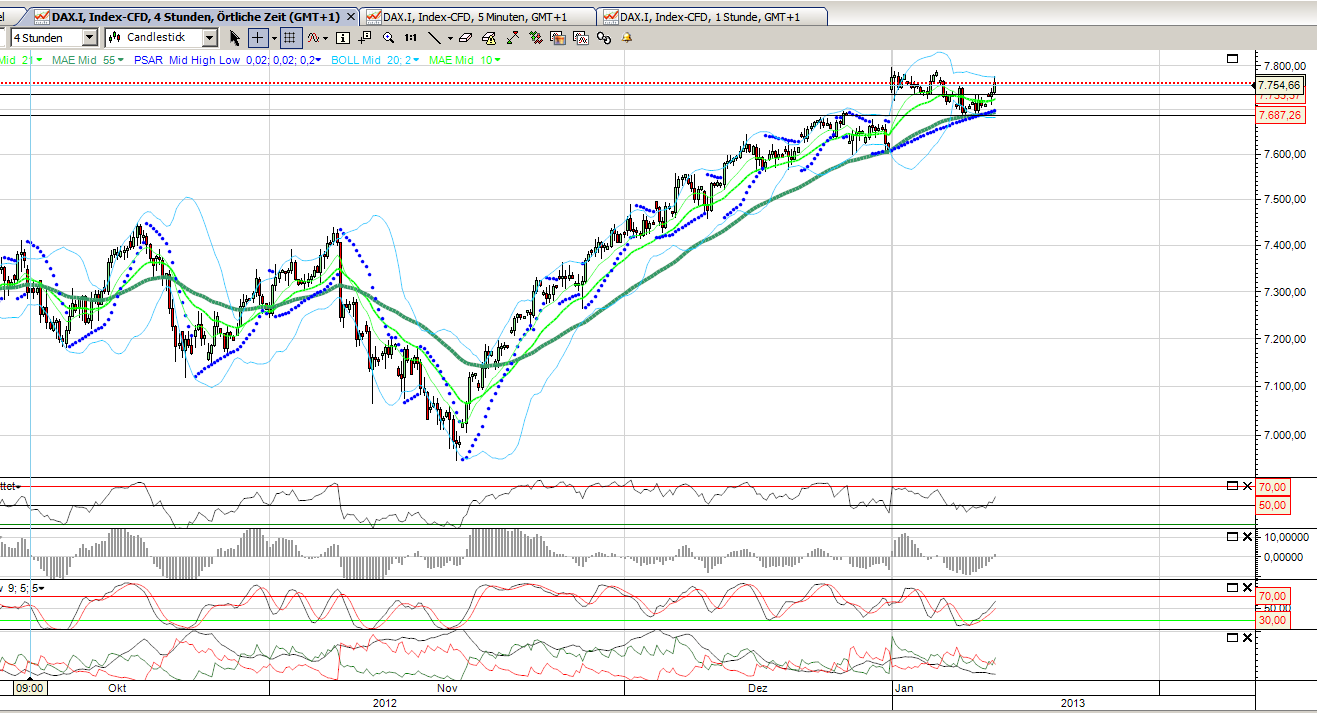The height and width of the screenshot is (713, 1317).
Task: Select the pointer selection tool
Action: pos(234,38)
